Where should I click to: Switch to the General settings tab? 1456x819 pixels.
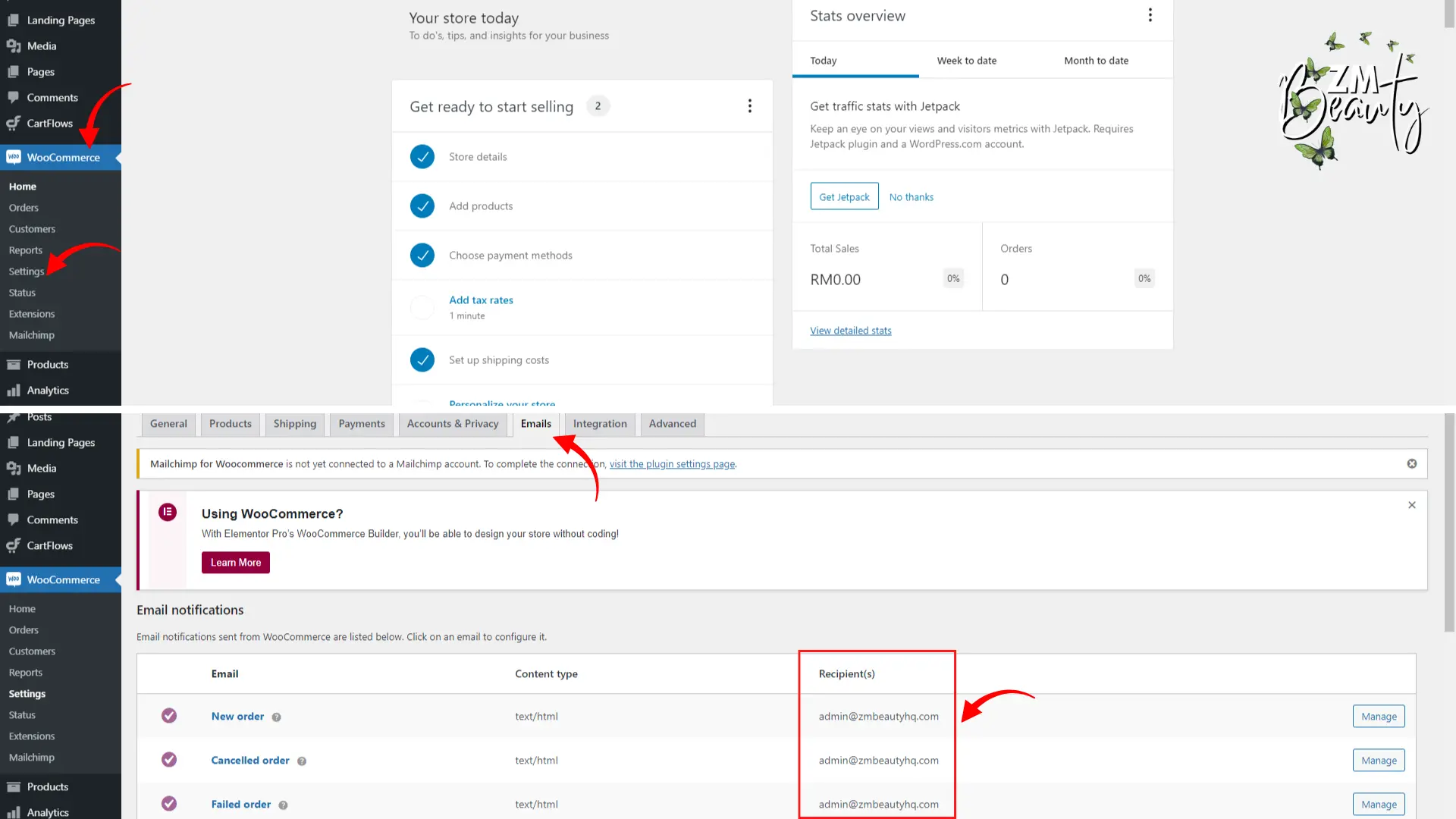(x=168, y=424)
